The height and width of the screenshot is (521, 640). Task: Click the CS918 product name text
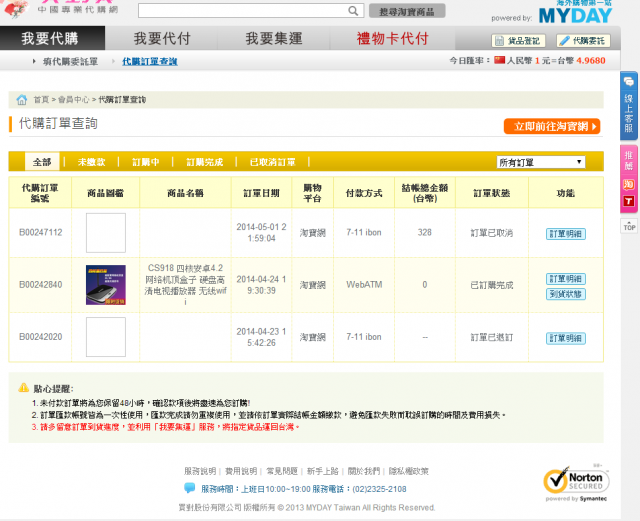click(x=185, y=285)
